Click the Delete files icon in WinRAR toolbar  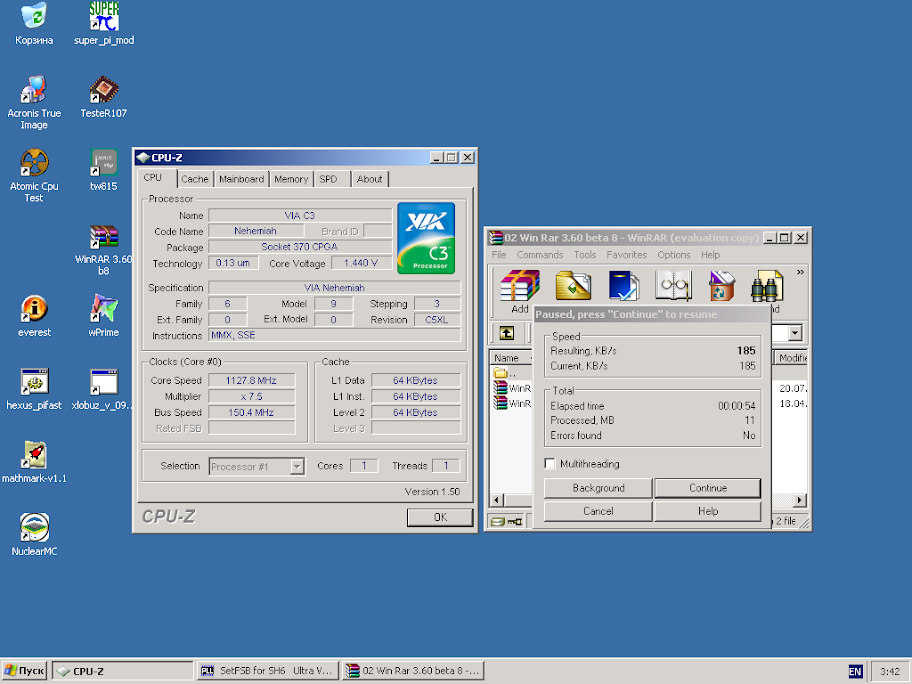click(722, 286)
